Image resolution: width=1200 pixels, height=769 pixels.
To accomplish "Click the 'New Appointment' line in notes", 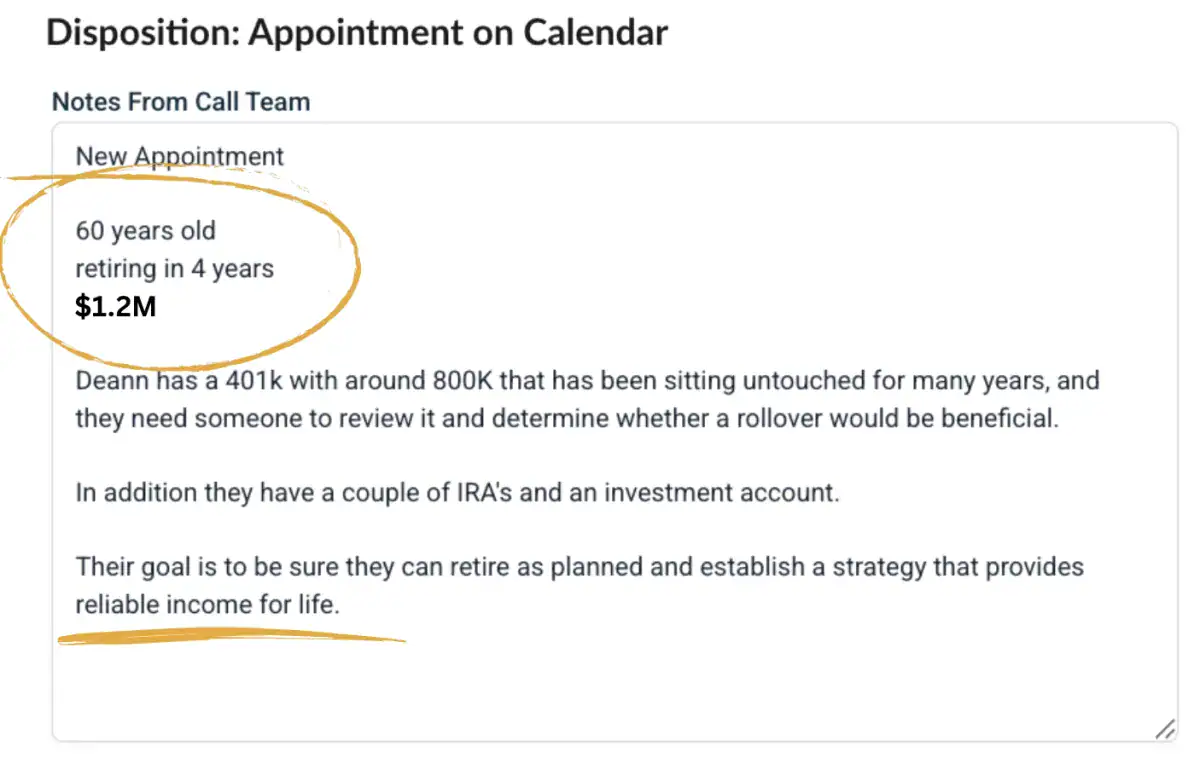I will pos(180,157).
